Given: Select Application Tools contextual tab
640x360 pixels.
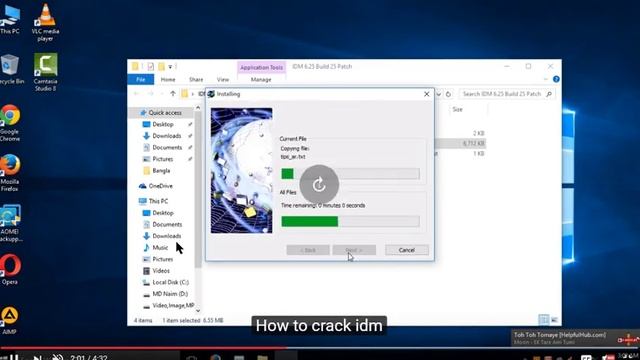Looking at the screenshot, I should 261,67.
